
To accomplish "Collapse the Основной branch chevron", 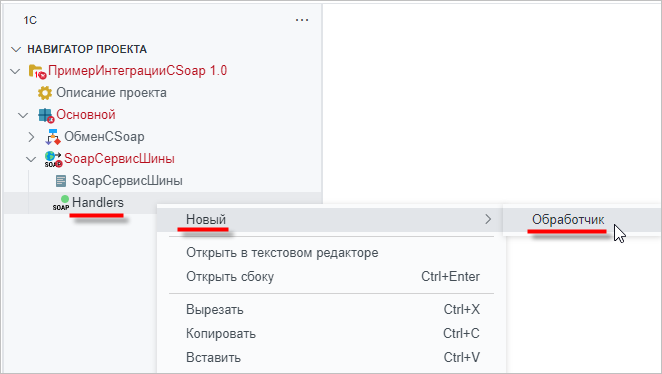I will click(x=23, y=115).
